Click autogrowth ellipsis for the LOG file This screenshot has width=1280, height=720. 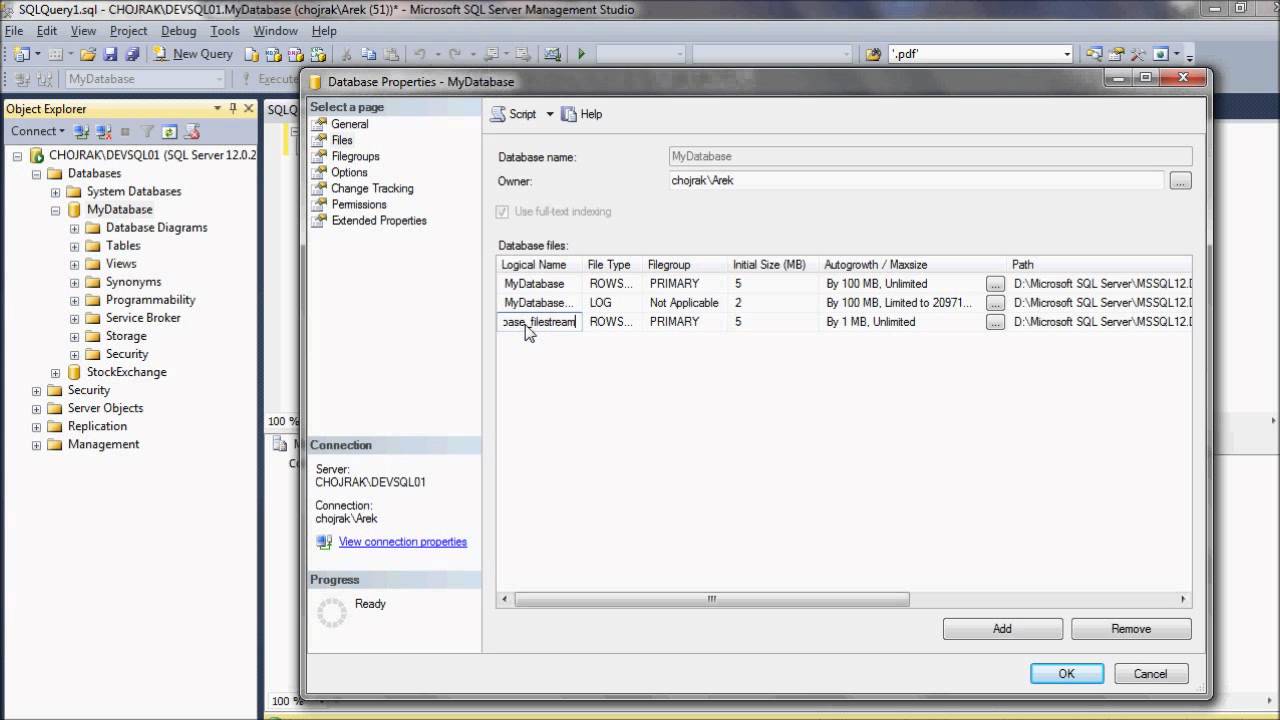click(995, 303)
